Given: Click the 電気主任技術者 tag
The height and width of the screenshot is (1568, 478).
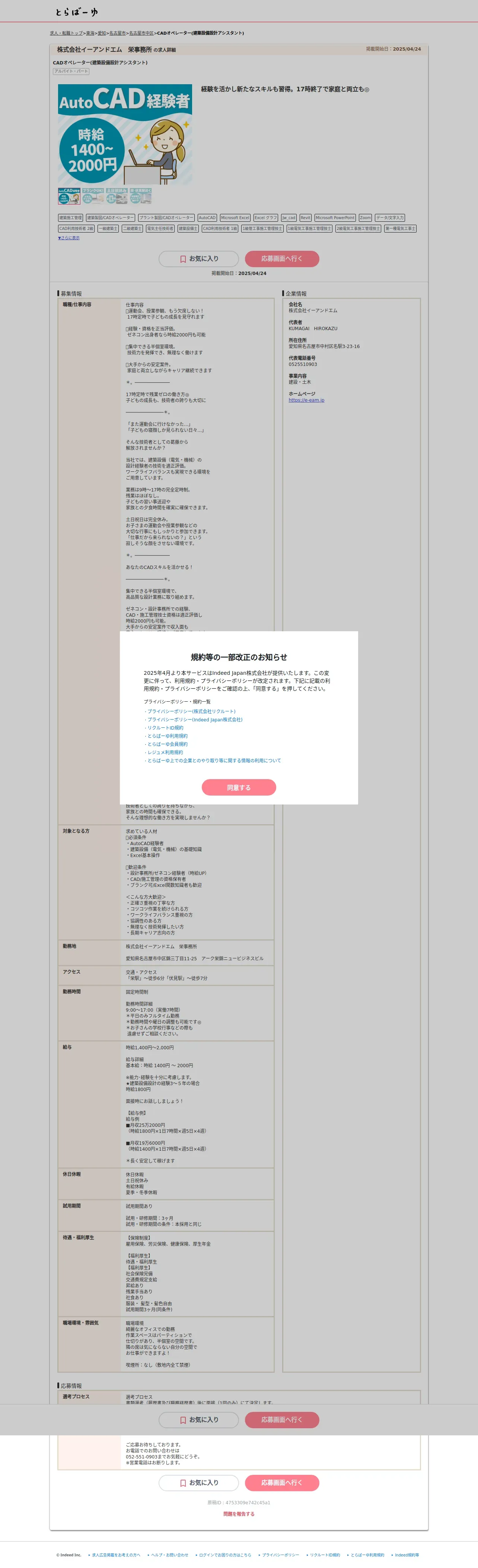Looking at the screenshot, I should click(x=160, y=228).
